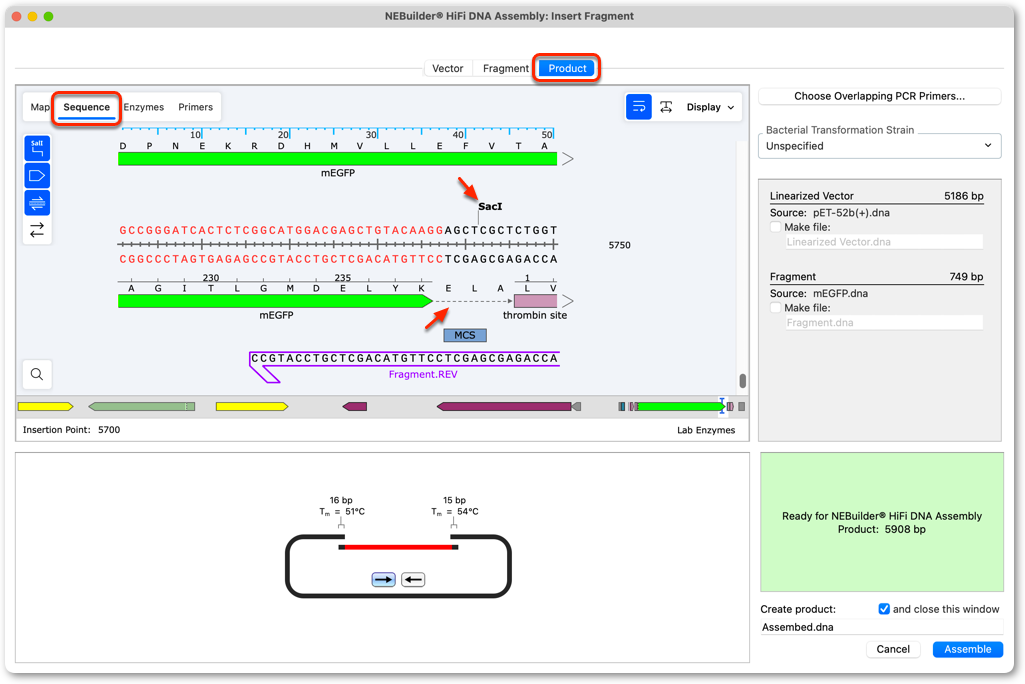Click the long purple feature in minimap
Viewport: 1025px width, 684px height.
click(x=505, y=407)
